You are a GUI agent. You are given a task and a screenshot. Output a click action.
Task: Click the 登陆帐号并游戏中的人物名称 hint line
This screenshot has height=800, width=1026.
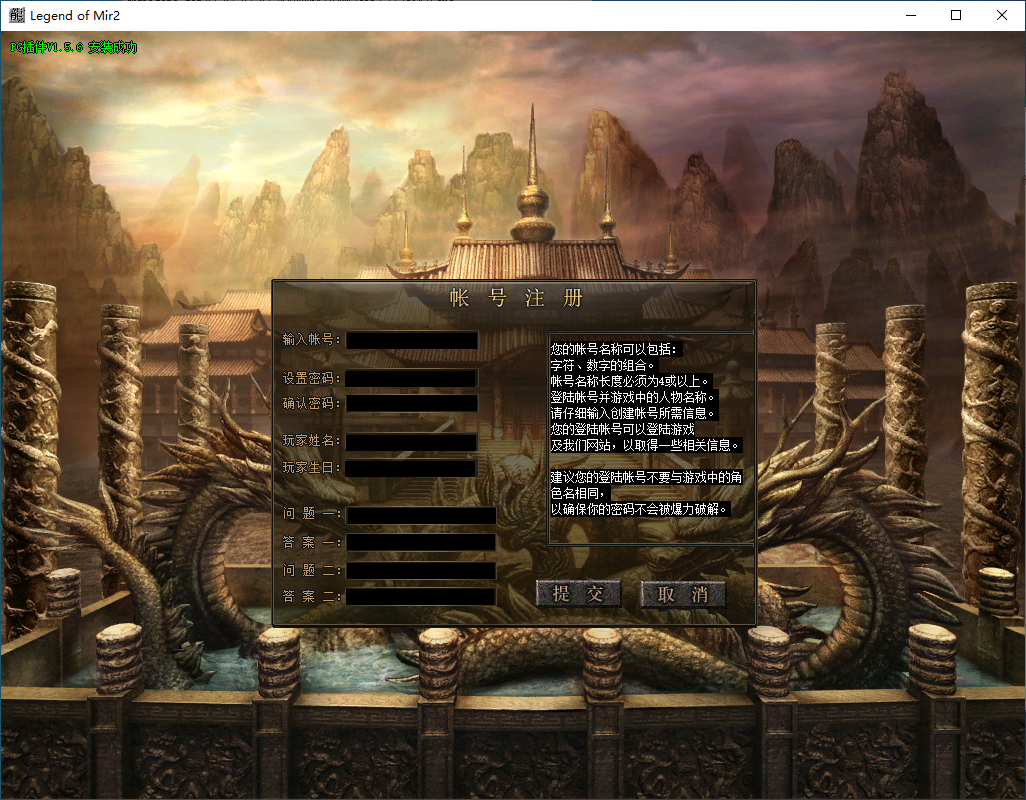[633, 398]
